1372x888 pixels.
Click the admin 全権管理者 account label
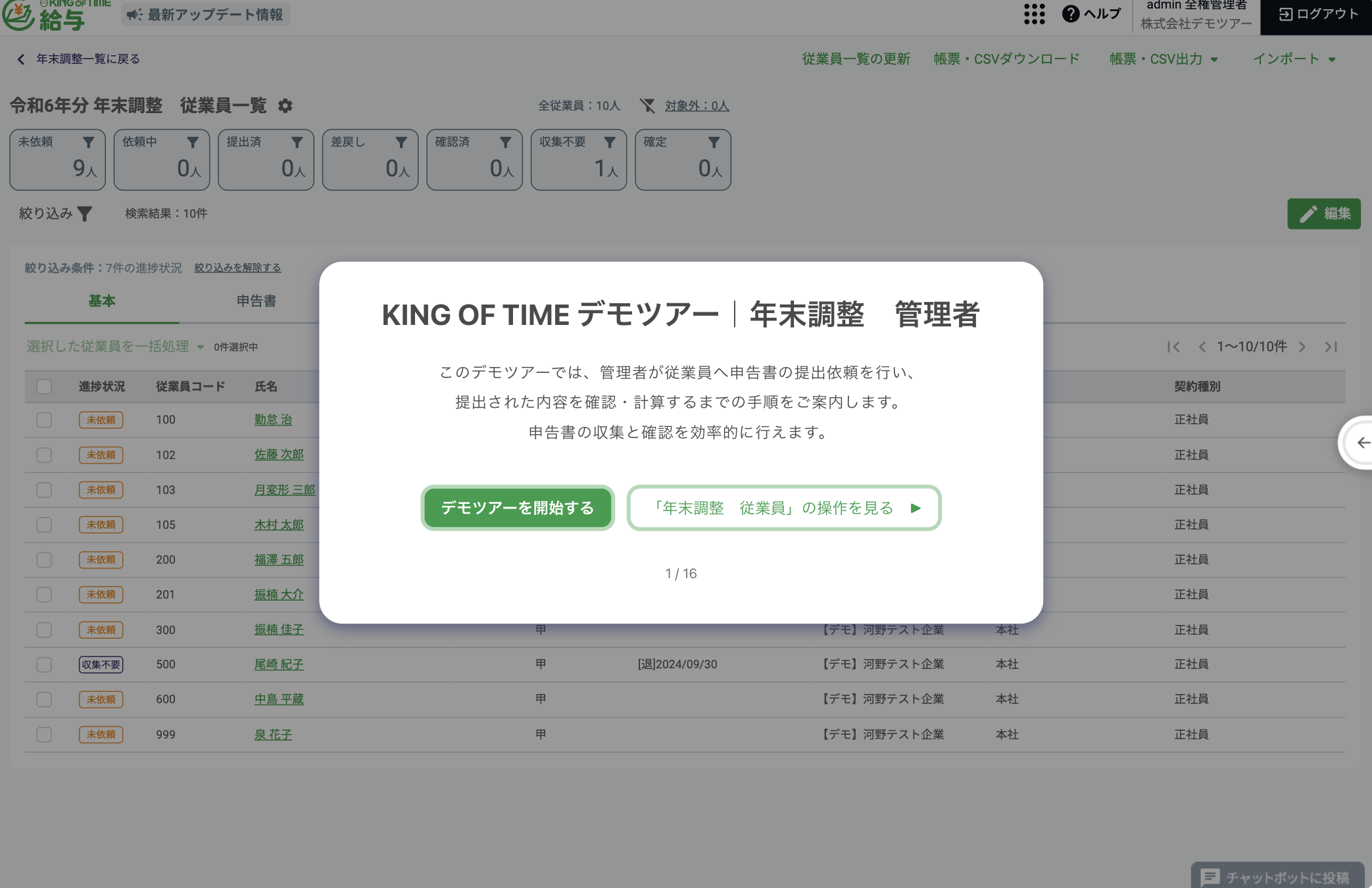pos(1196,5)
